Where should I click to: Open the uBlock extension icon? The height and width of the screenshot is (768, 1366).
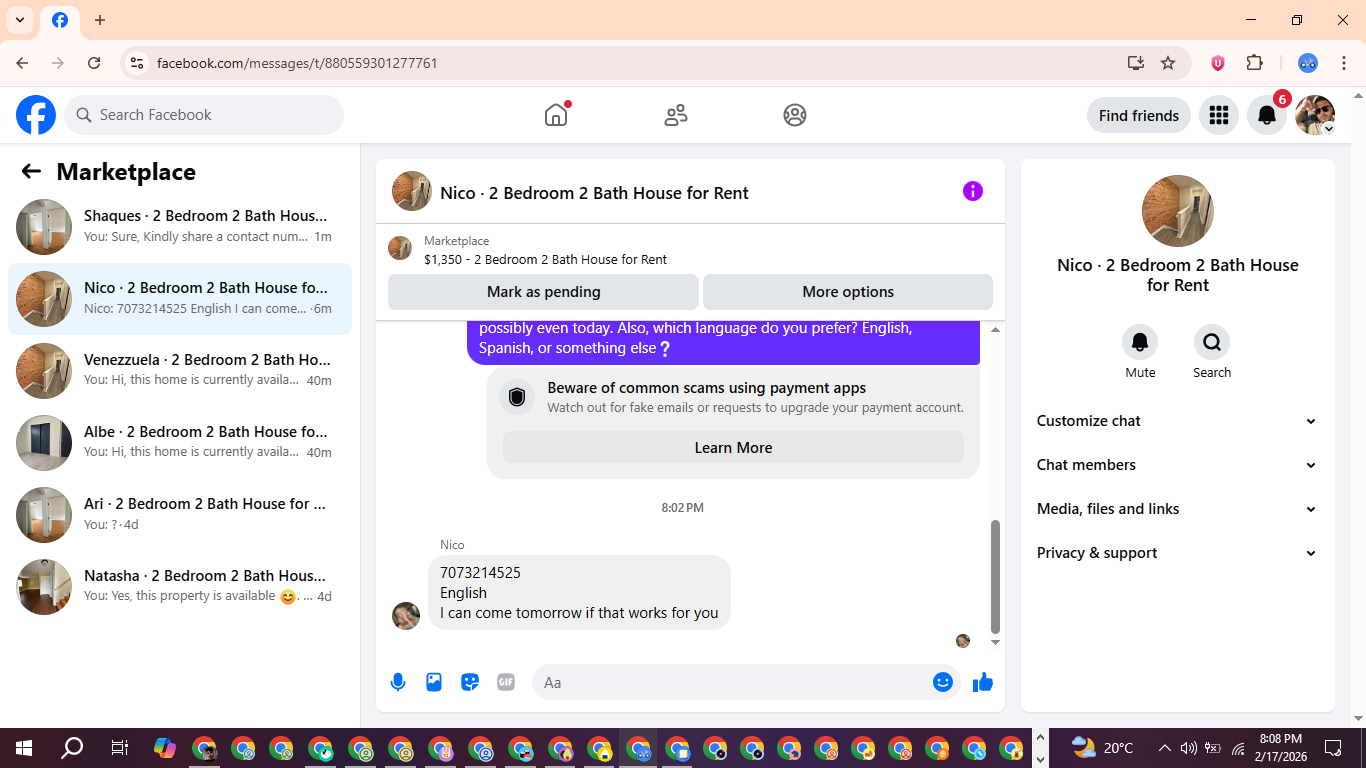point(1218,63)
